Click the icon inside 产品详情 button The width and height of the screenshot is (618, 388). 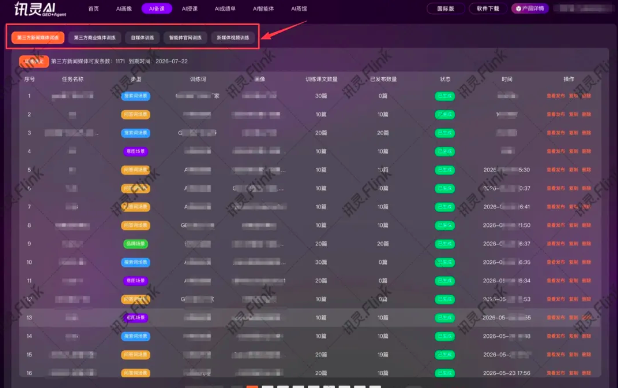(518, 8)
